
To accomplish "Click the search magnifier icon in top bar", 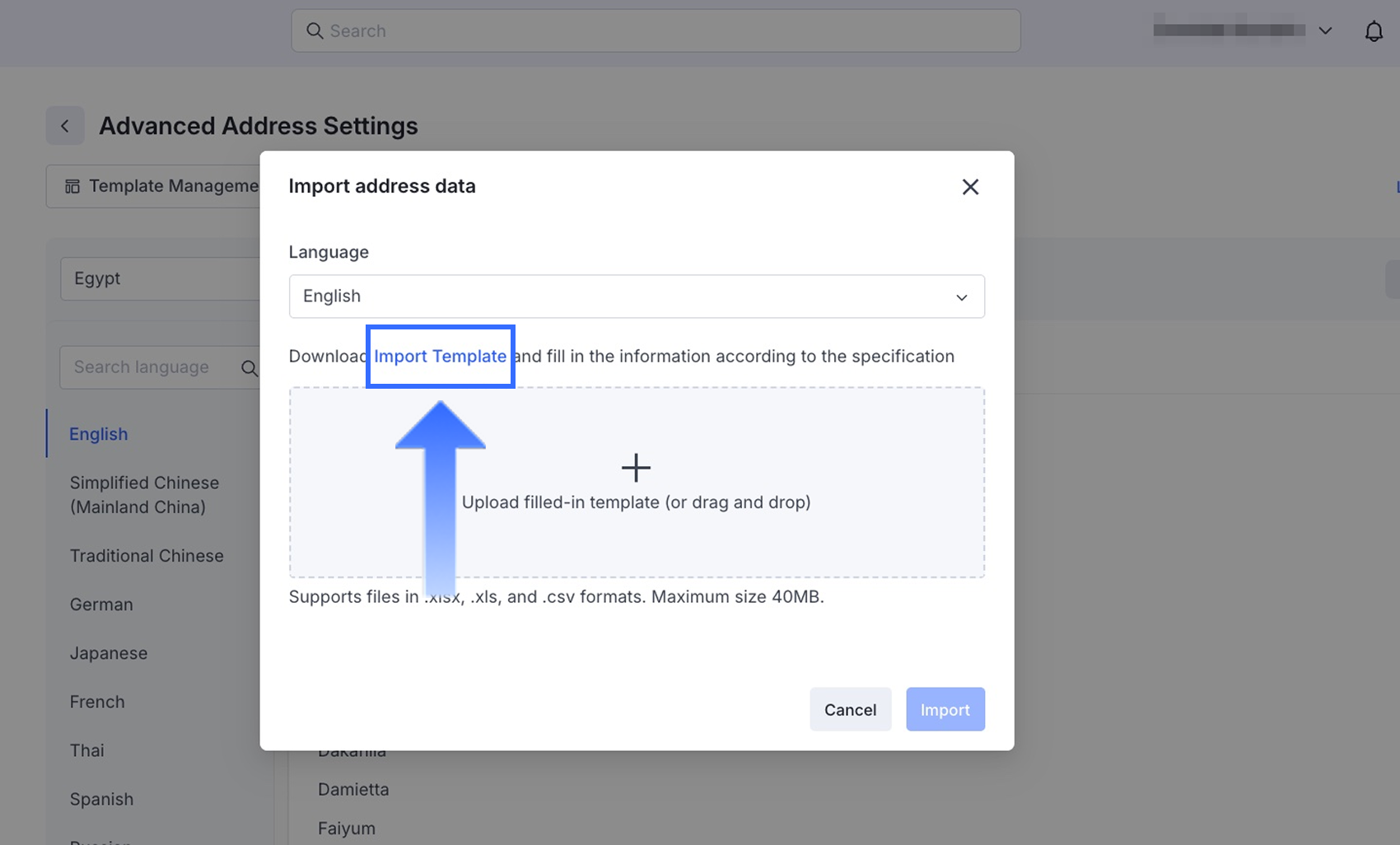I will [x=315, y=31].
